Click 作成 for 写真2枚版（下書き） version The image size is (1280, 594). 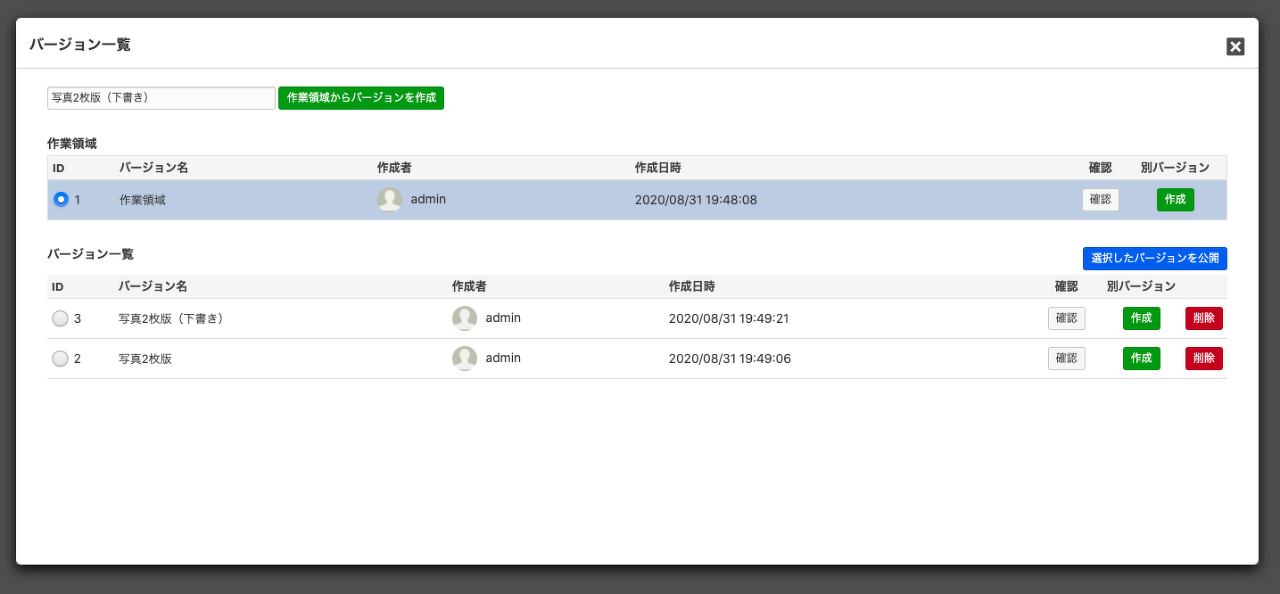point(1141,318)
